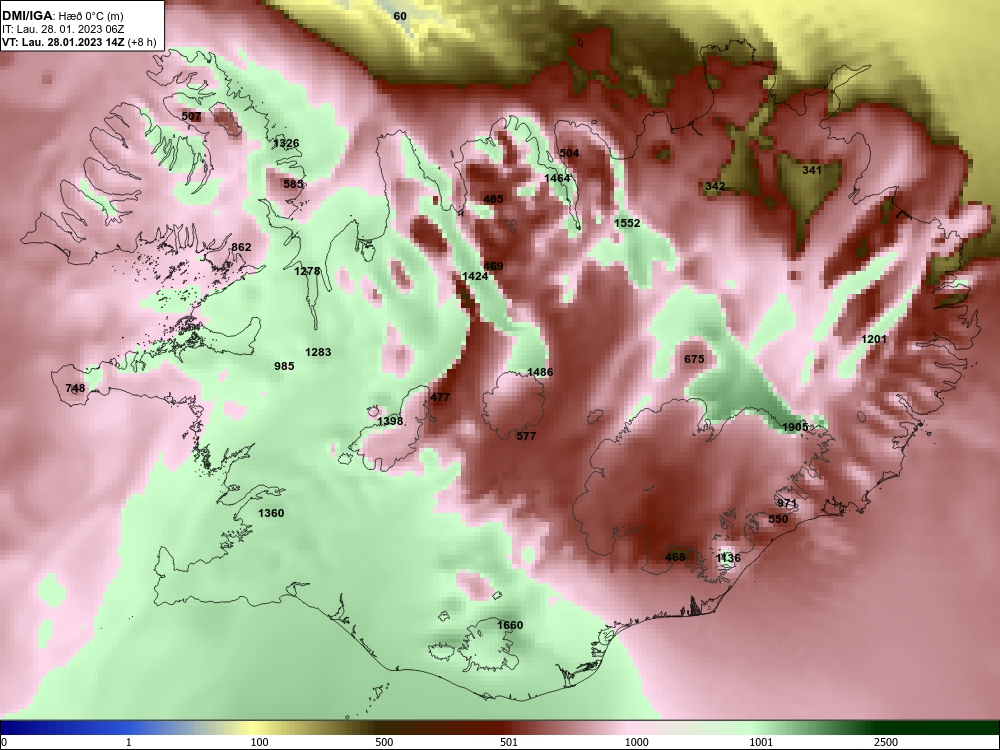Click the value 60 on the map
This screenshot has width=1000, height=750.
tap(400, 16)
